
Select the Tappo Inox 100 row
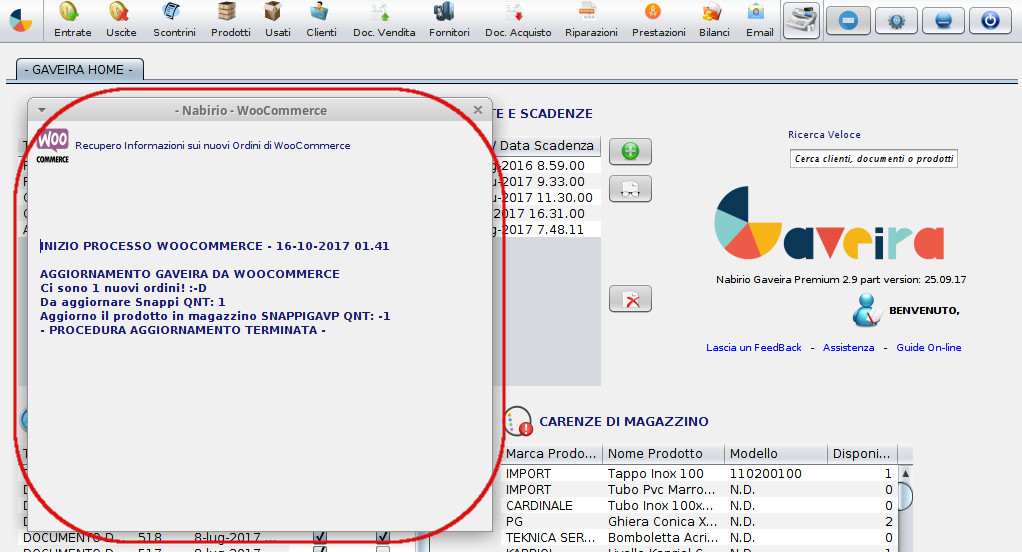click(700, 474)
